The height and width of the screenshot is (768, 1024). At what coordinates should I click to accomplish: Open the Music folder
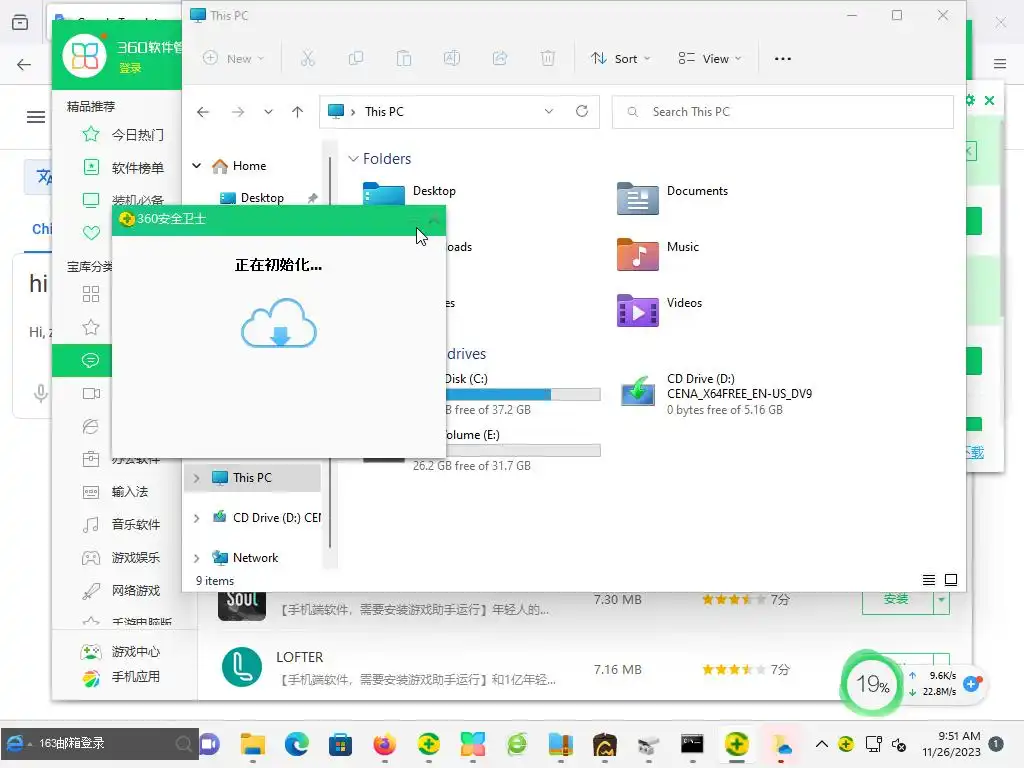click(x=658, y=255)
